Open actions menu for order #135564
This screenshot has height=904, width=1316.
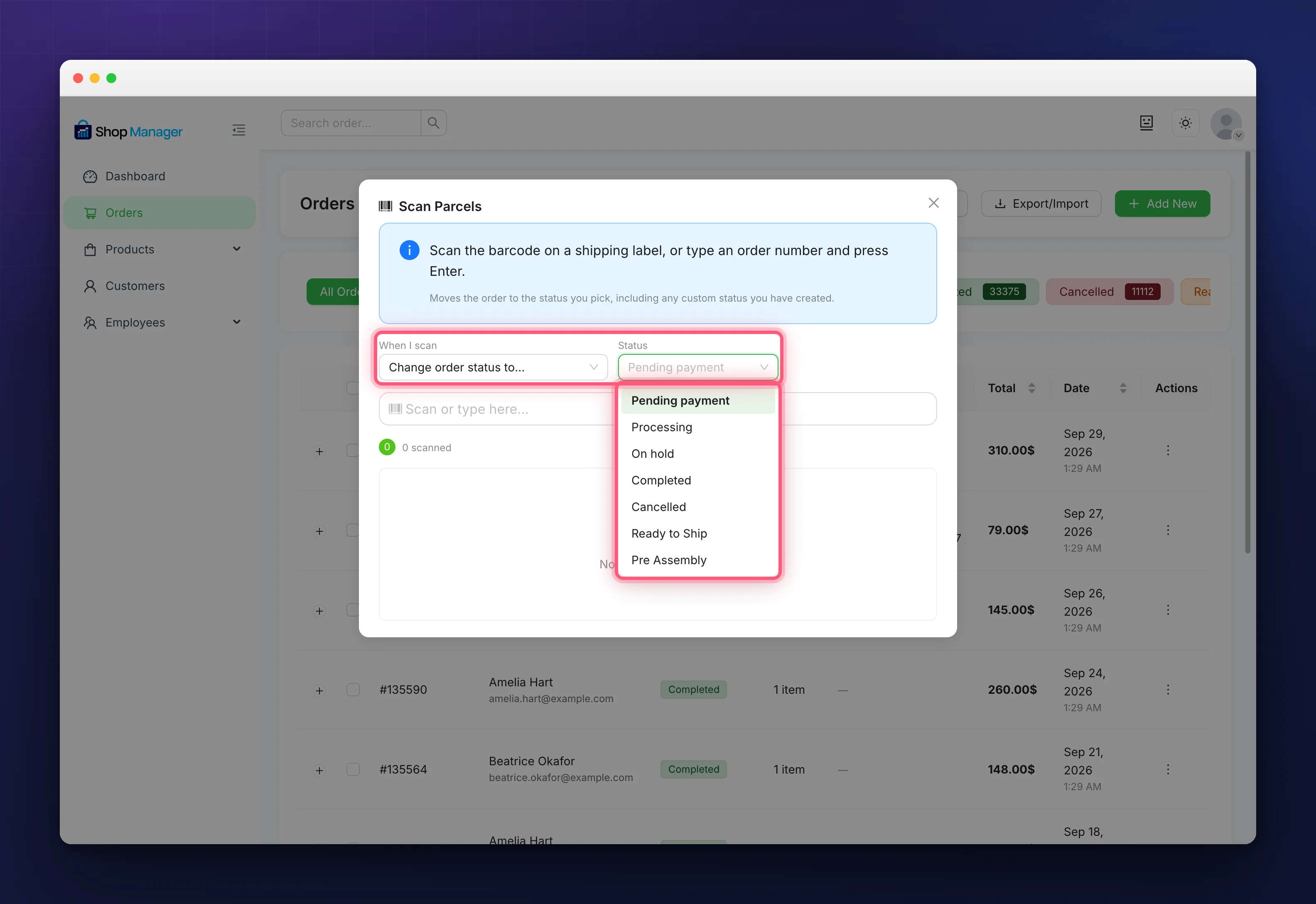[x=1168, y=769]
